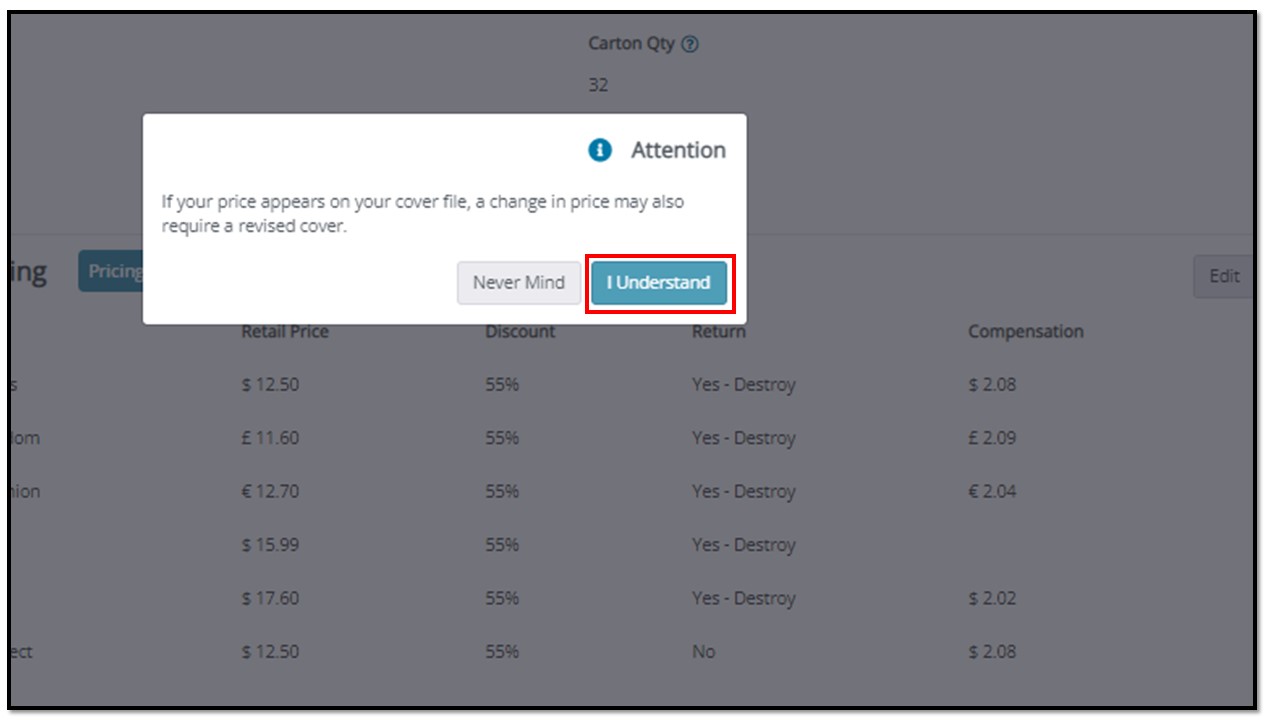This screenshot has width=1280, height=720.
Task: Select the € 12.70 retail price value
Action: tap(270, 492)
